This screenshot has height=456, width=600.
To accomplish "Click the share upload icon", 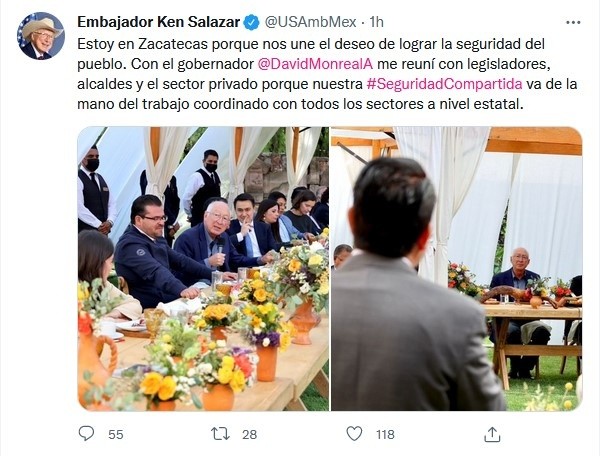I will tap(492, 434).
